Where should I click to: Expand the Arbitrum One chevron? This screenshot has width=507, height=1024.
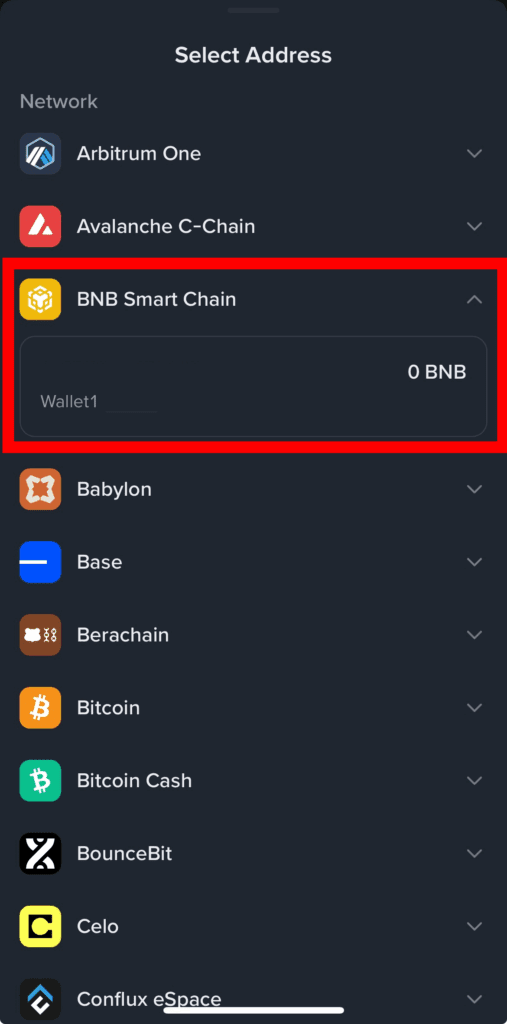474,153
